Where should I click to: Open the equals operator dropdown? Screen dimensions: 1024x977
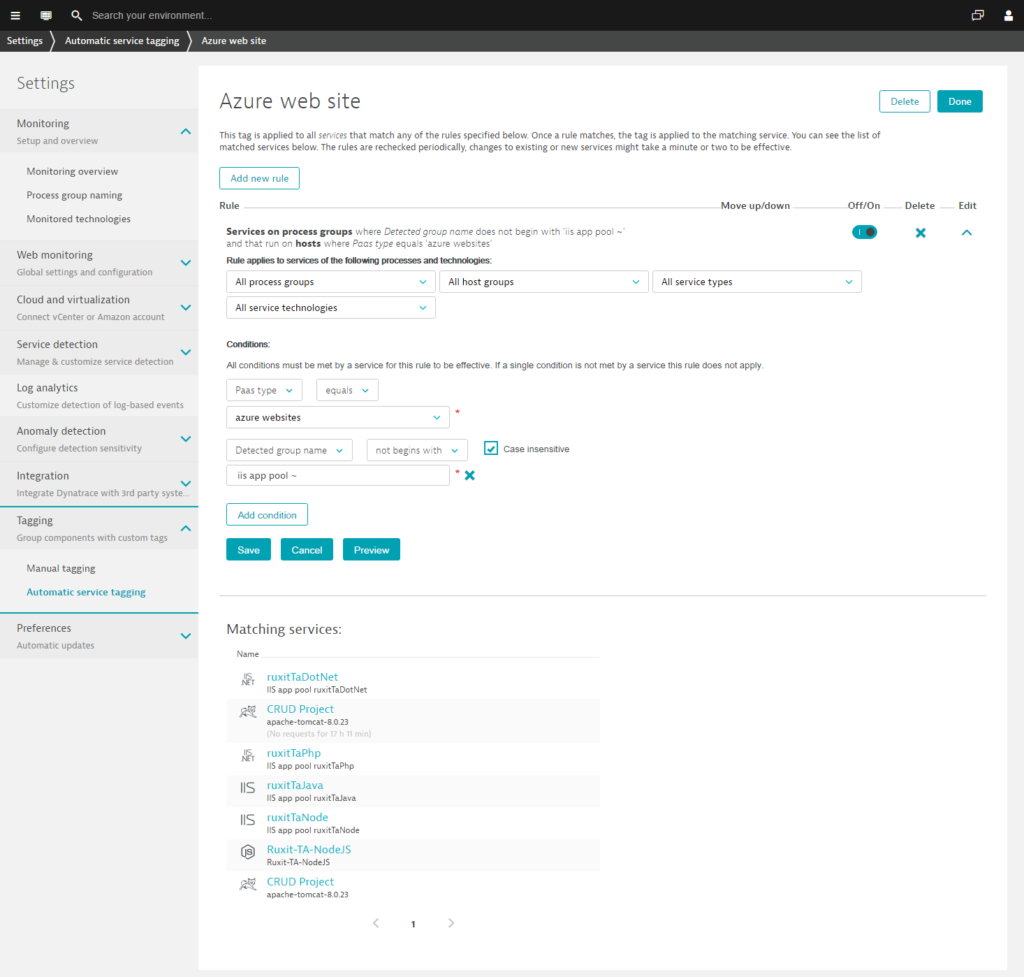tap(347, 390)
